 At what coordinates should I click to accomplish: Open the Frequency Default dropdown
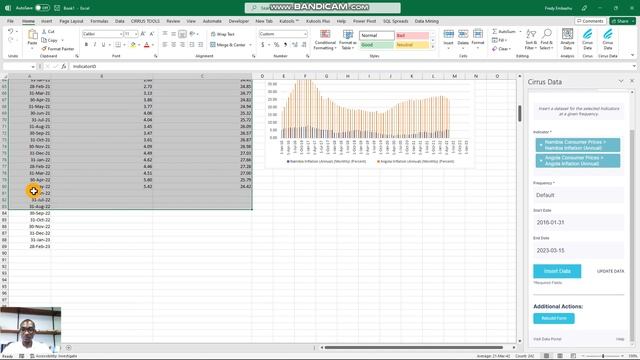pyautogui.click(x=578, y=195)
